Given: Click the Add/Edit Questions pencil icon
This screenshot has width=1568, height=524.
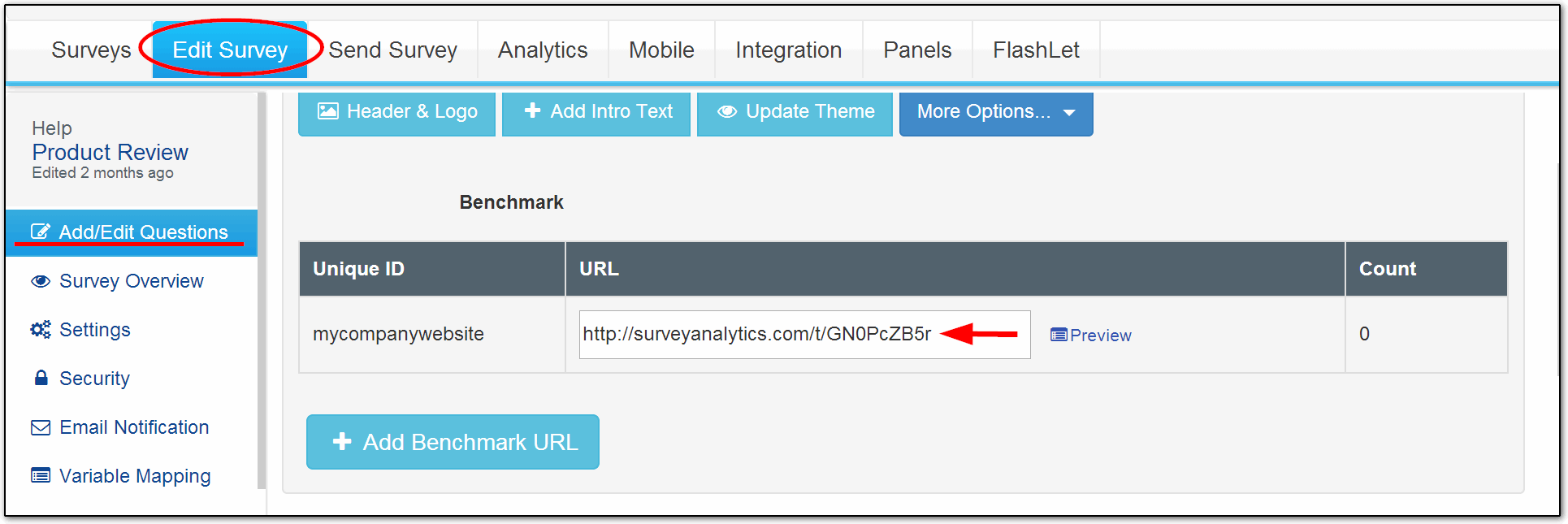Looking at the screenshot, I should pos(40,232).
